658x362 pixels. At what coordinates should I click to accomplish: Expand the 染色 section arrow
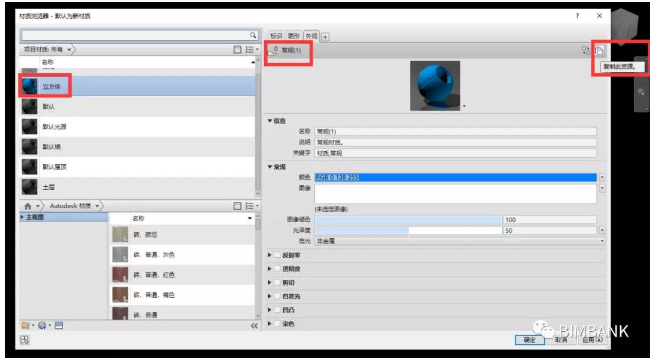pos(270,323)
